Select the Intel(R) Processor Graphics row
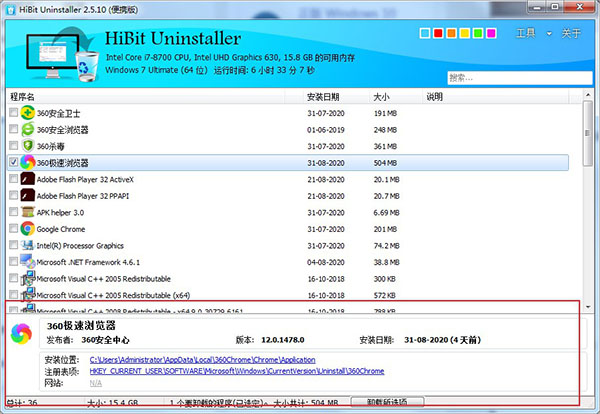 pos(288,245)
